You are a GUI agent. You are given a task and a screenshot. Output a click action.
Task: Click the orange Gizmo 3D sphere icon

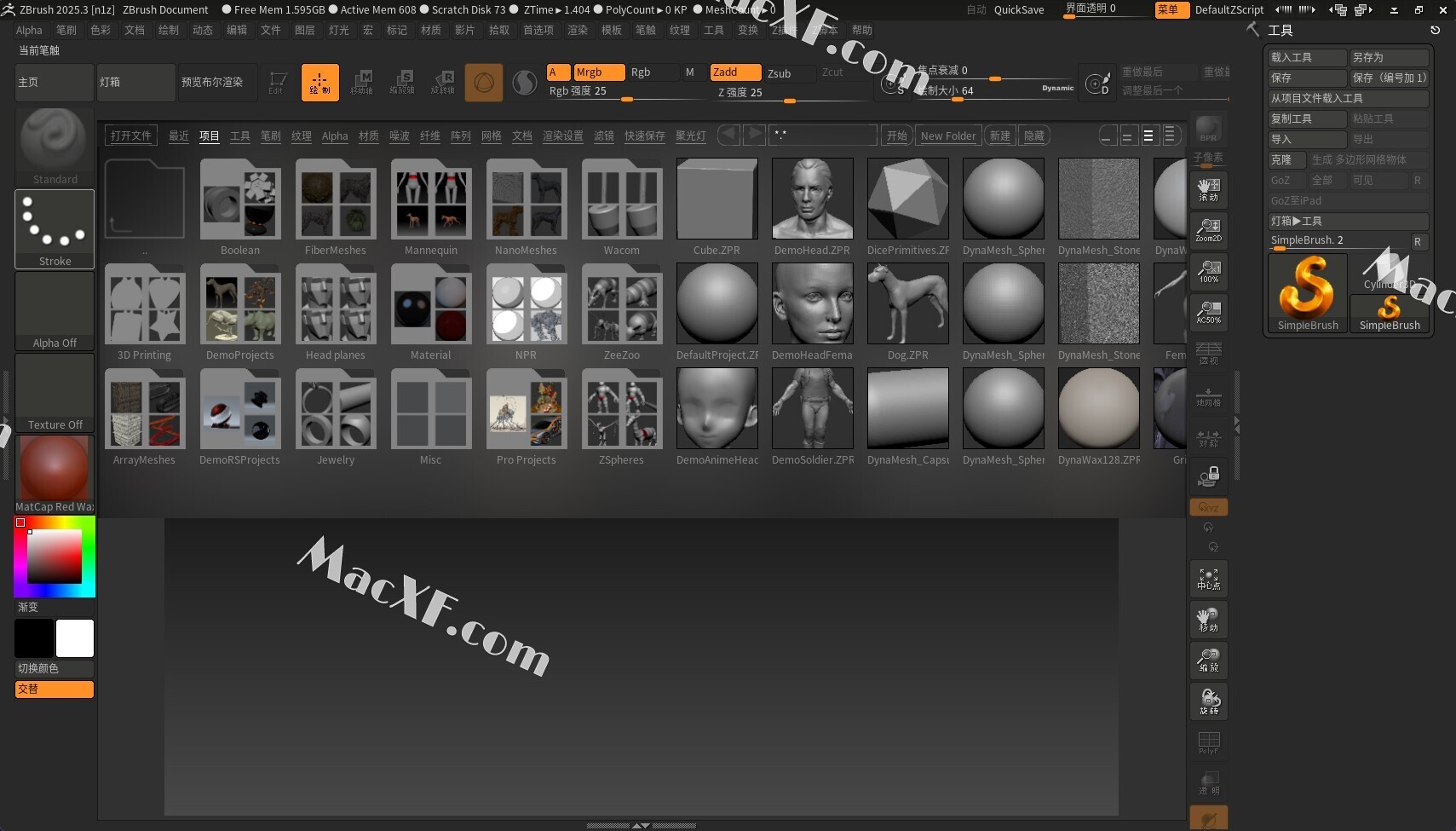tap(484, 83)
